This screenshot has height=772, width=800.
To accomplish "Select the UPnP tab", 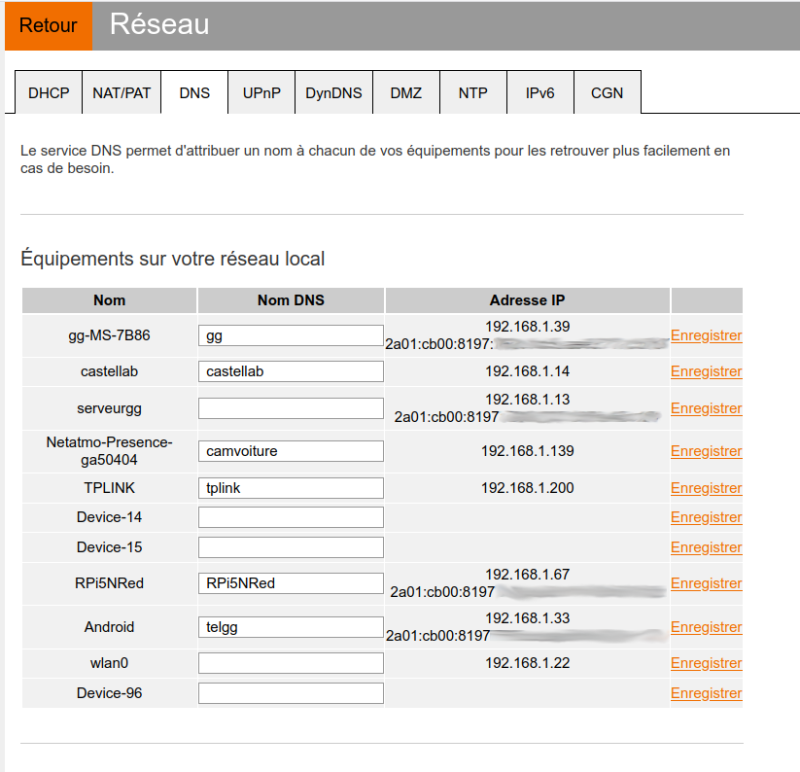I will tap(261, 93).
